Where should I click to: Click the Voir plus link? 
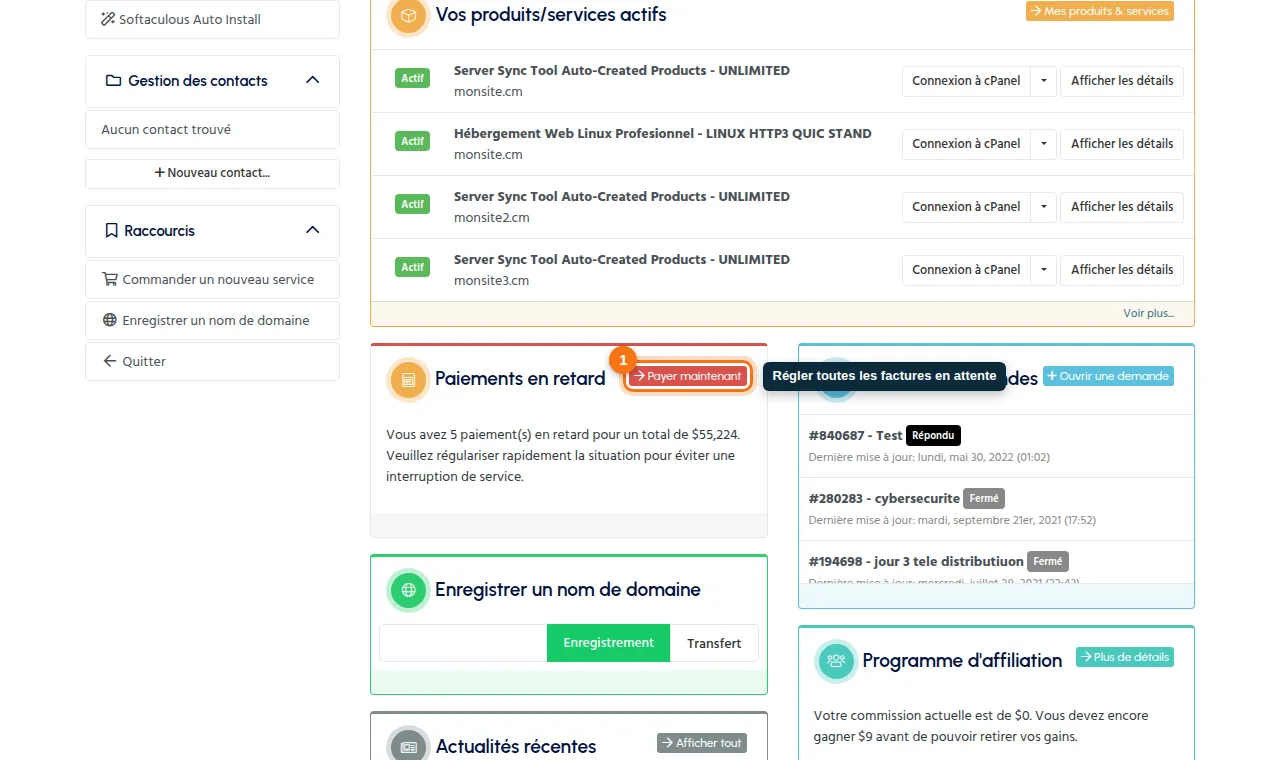(1148, 313)
